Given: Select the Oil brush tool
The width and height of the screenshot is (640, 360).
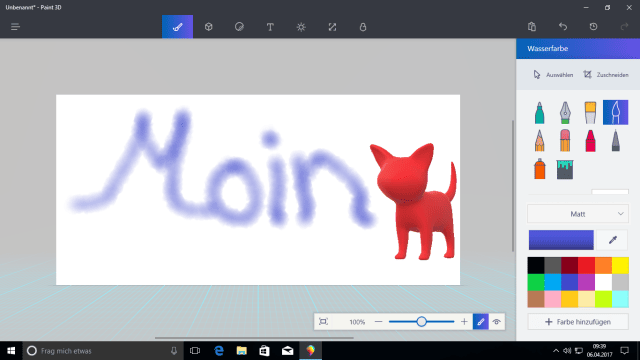Looking at the screenshot, I should (590, 112).
